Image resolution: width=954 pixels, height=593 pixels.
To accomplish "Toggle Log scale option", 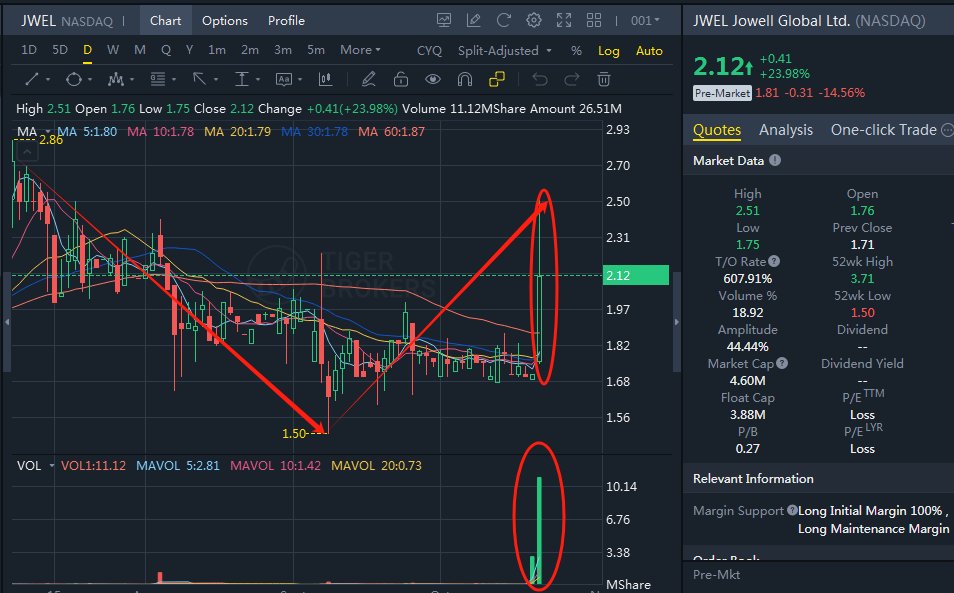I will [608, 51].
